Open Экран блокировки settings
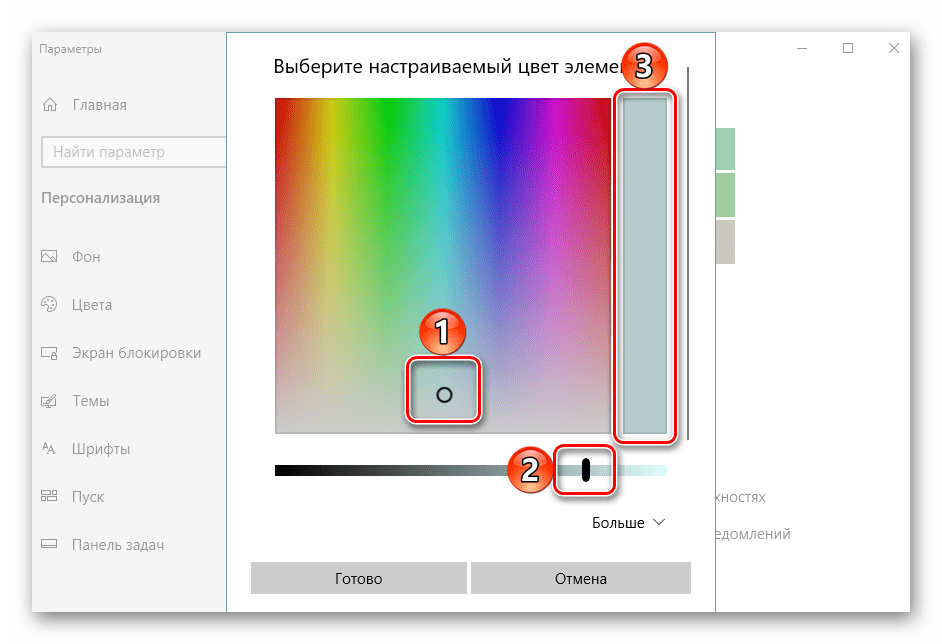Viewport: 942px width, 644px height. (x=136, y=353)
